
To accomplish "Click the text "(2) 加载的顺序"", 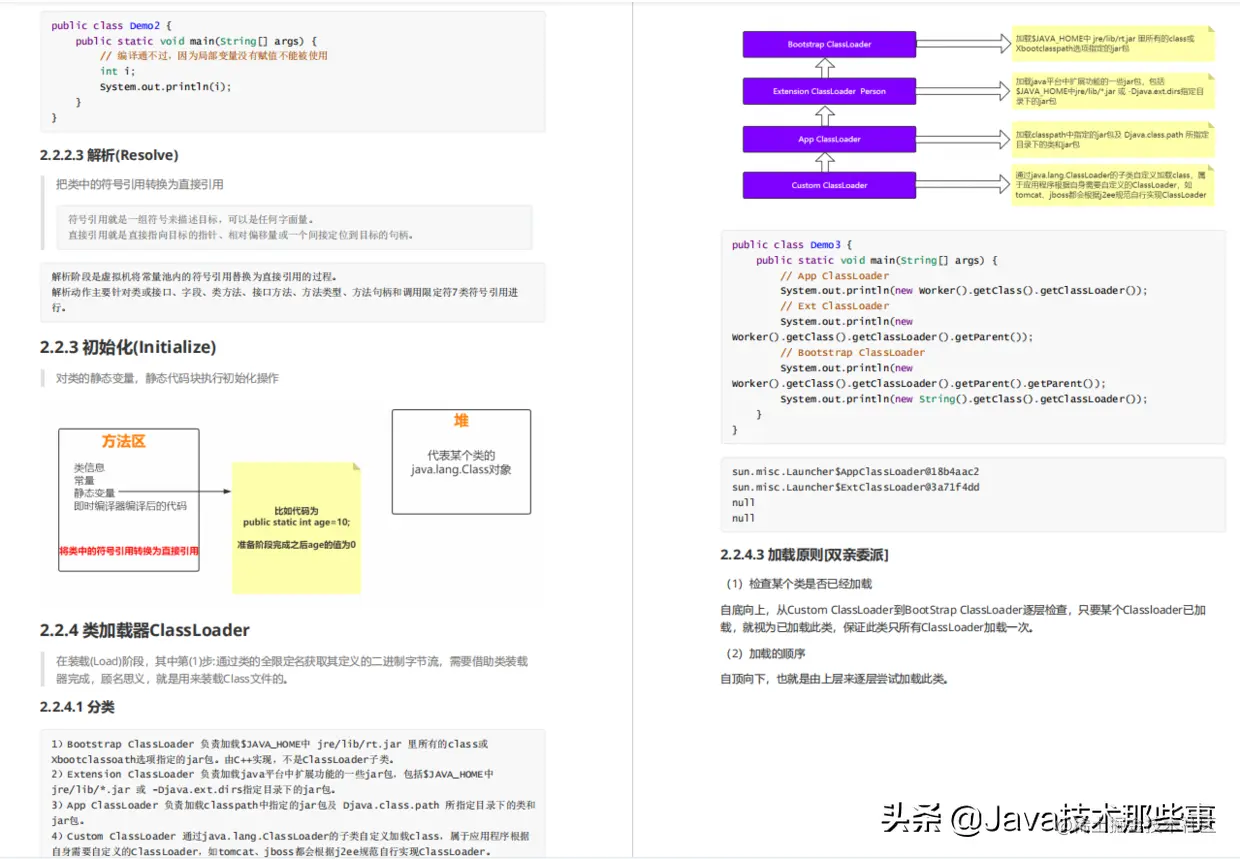I will [x=766, y=653].
